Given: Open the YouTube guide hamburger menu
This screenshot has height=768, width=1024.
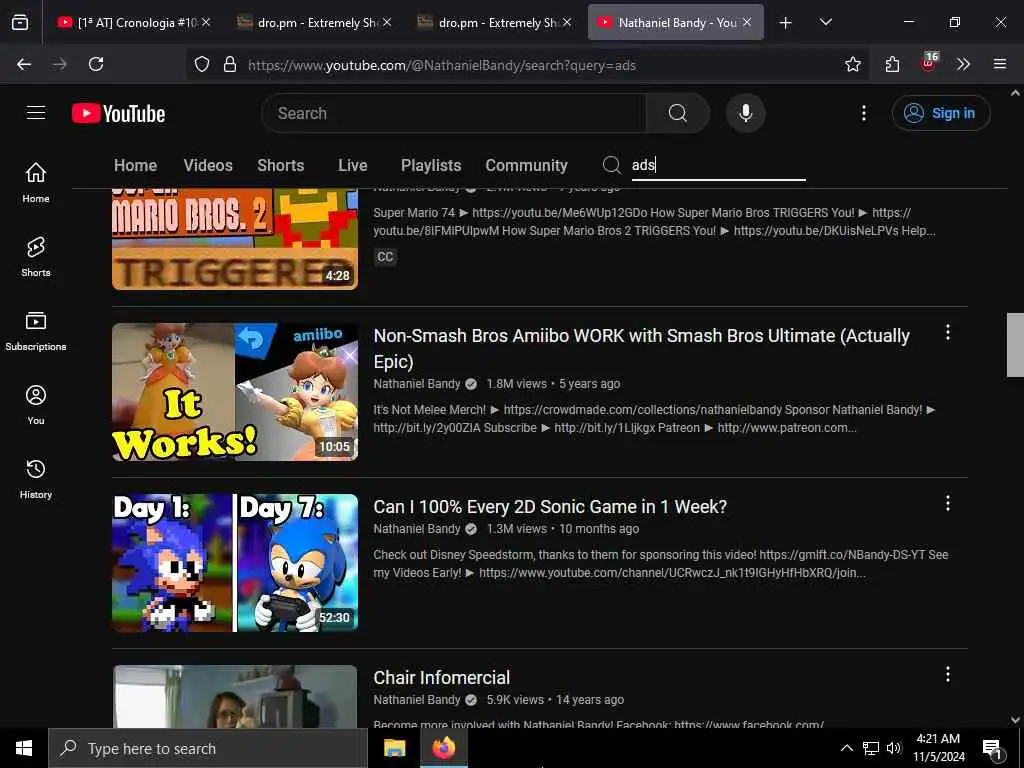Looking at the screenshot, I should coord(36,113).
